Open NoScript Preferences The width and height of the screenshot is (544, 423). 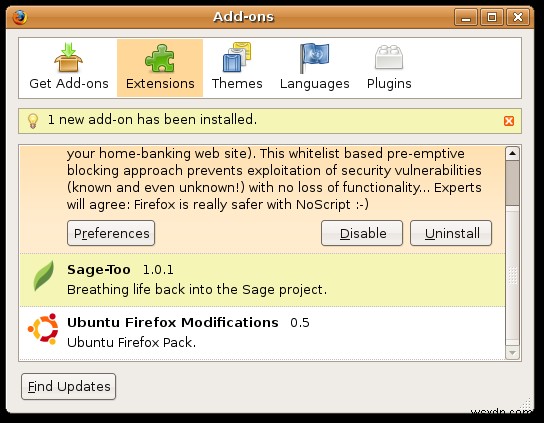[111, 233]
